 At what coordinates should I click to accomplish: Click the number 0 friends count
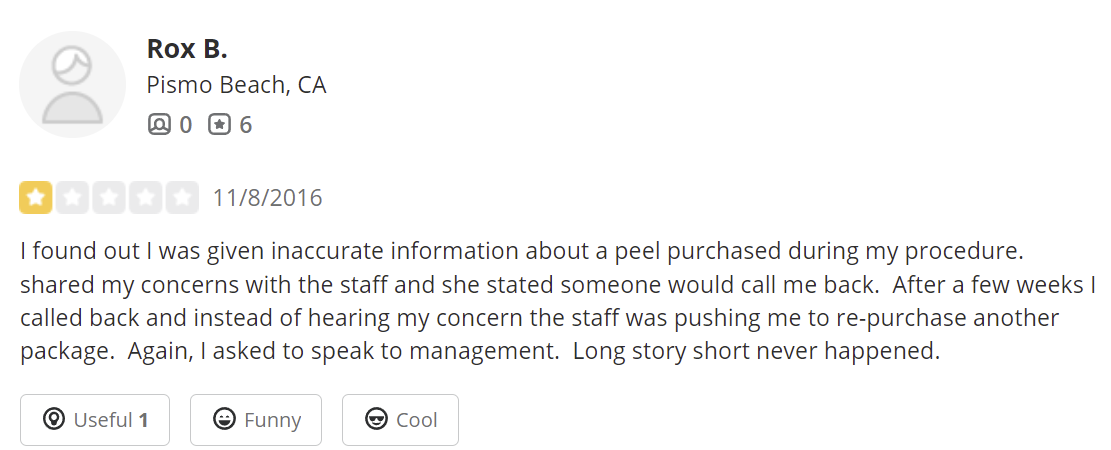click(x=185, y=125)
